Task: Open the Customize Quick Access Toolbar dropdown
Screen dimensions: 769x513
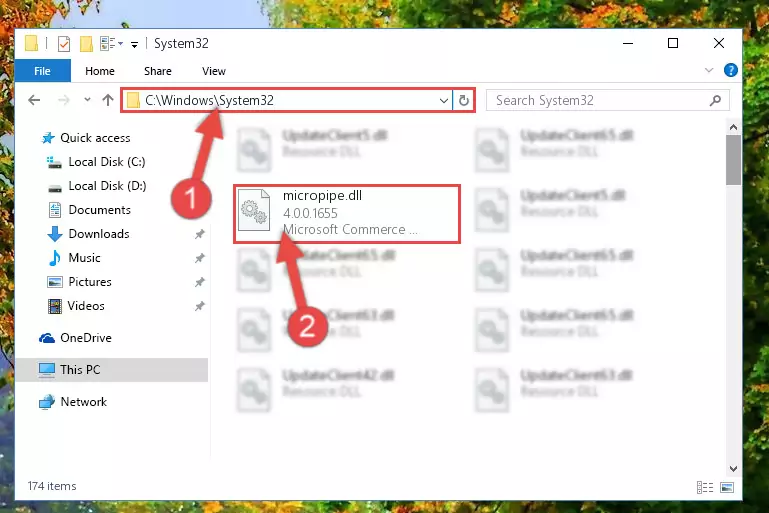Action: tap(134, 45)
